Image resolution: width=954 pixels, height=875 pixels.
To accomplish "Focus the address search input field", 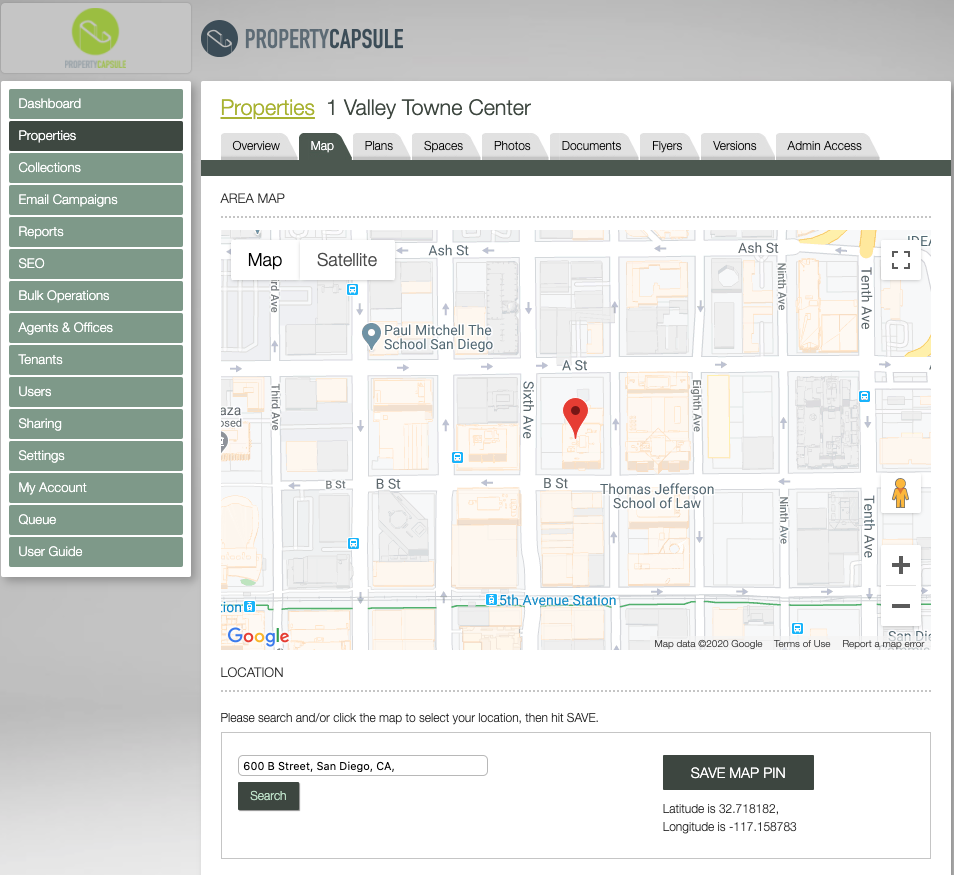I will [x=363, y=765].
